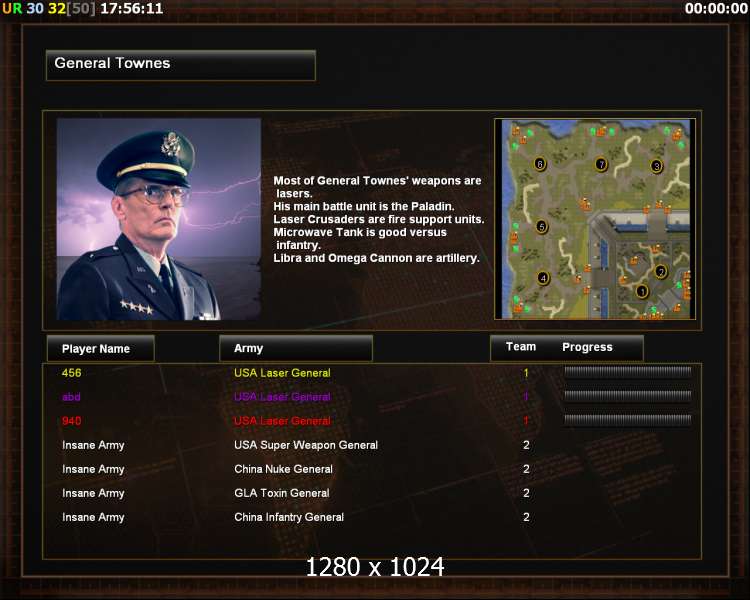Click the GLA Toxin General army entry
The image size is (750, 600).
coord(282,493)
